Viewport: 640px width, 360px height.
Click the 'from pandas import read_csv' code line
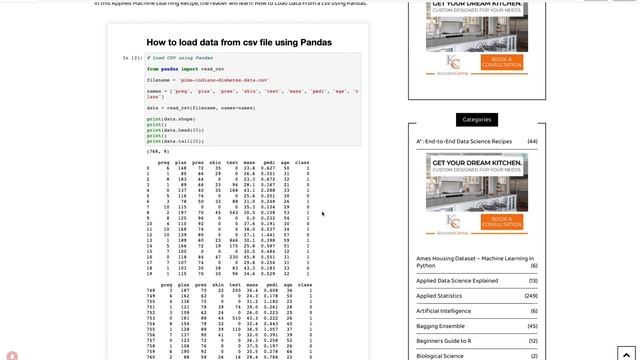click(185, 69)
